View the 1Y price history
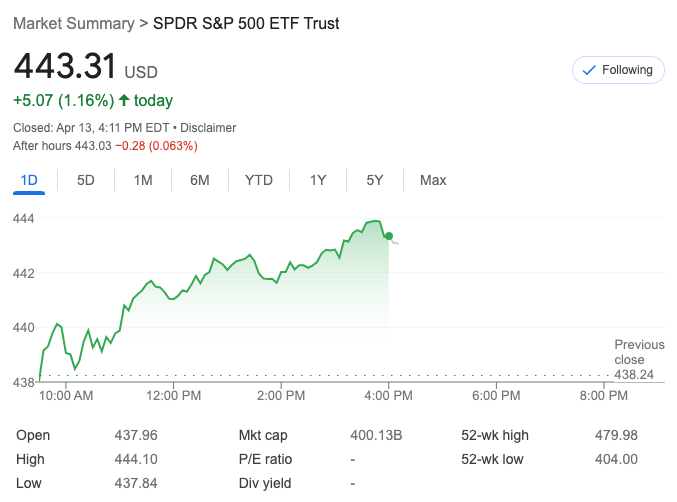This screenshot has height=502, width=677. 318,180
